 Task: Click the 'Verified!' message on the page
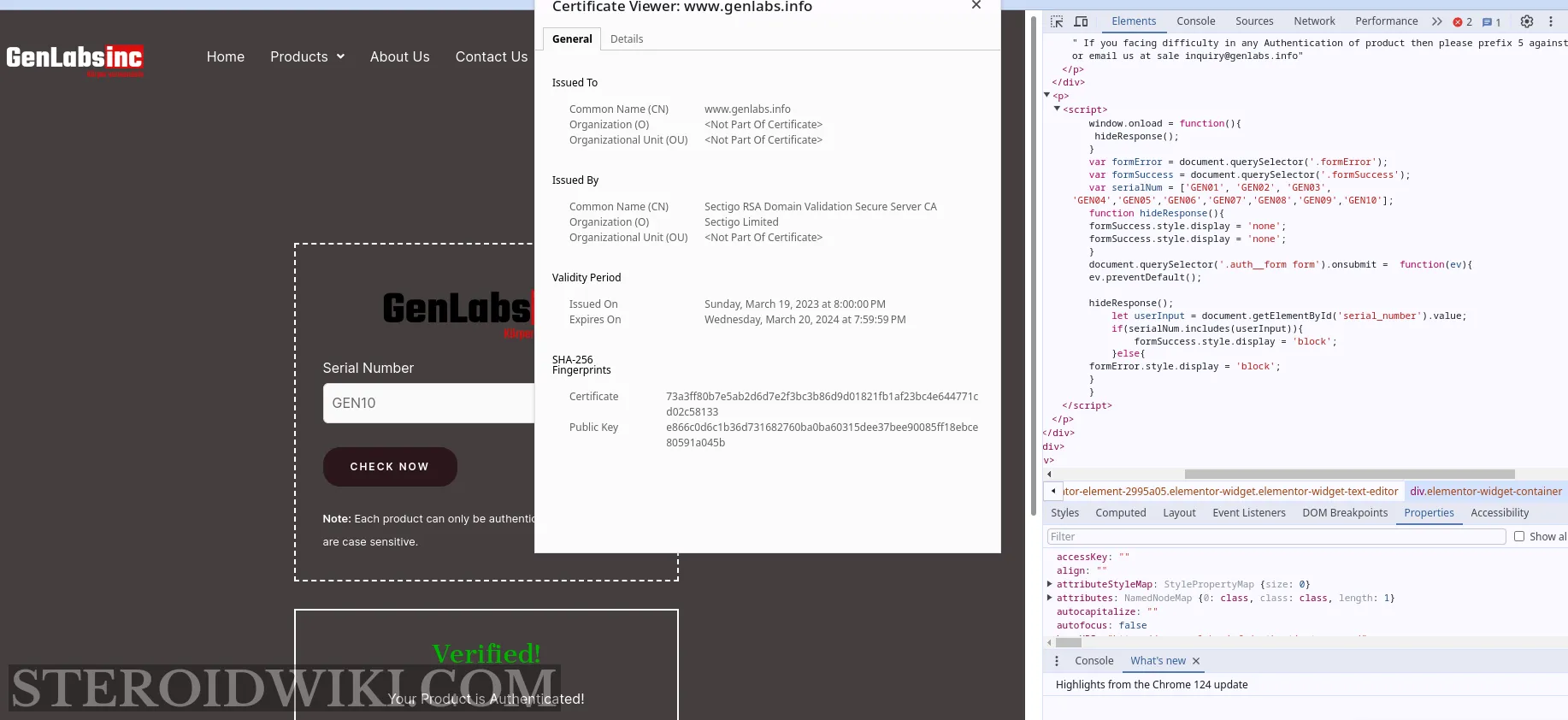tap(486, 653)
